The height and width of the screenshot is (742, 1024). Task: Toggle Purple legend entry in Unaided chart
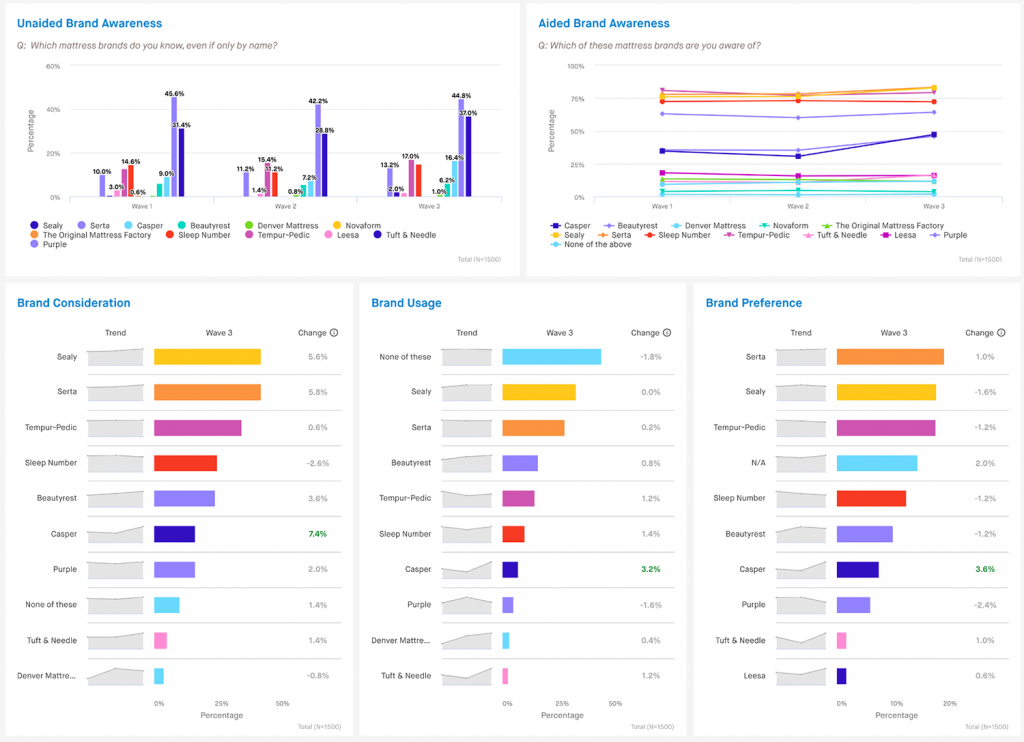click(48, 244)
